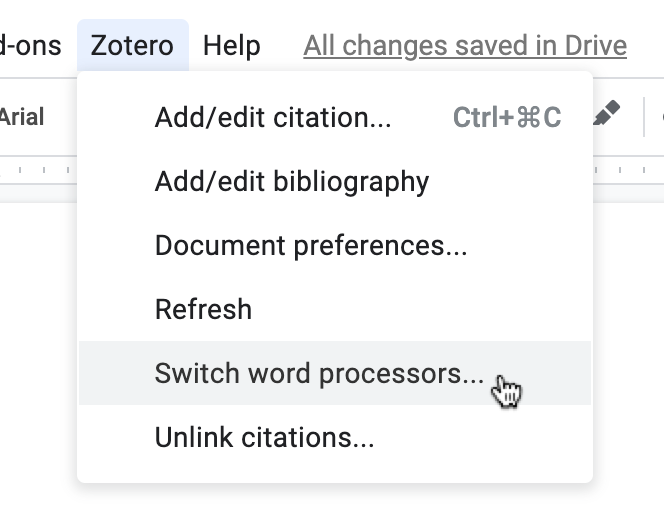The width and height of the screenshot is (664, 530).
Task: Click the ruler segment right of dropdown
Action: 628,172
